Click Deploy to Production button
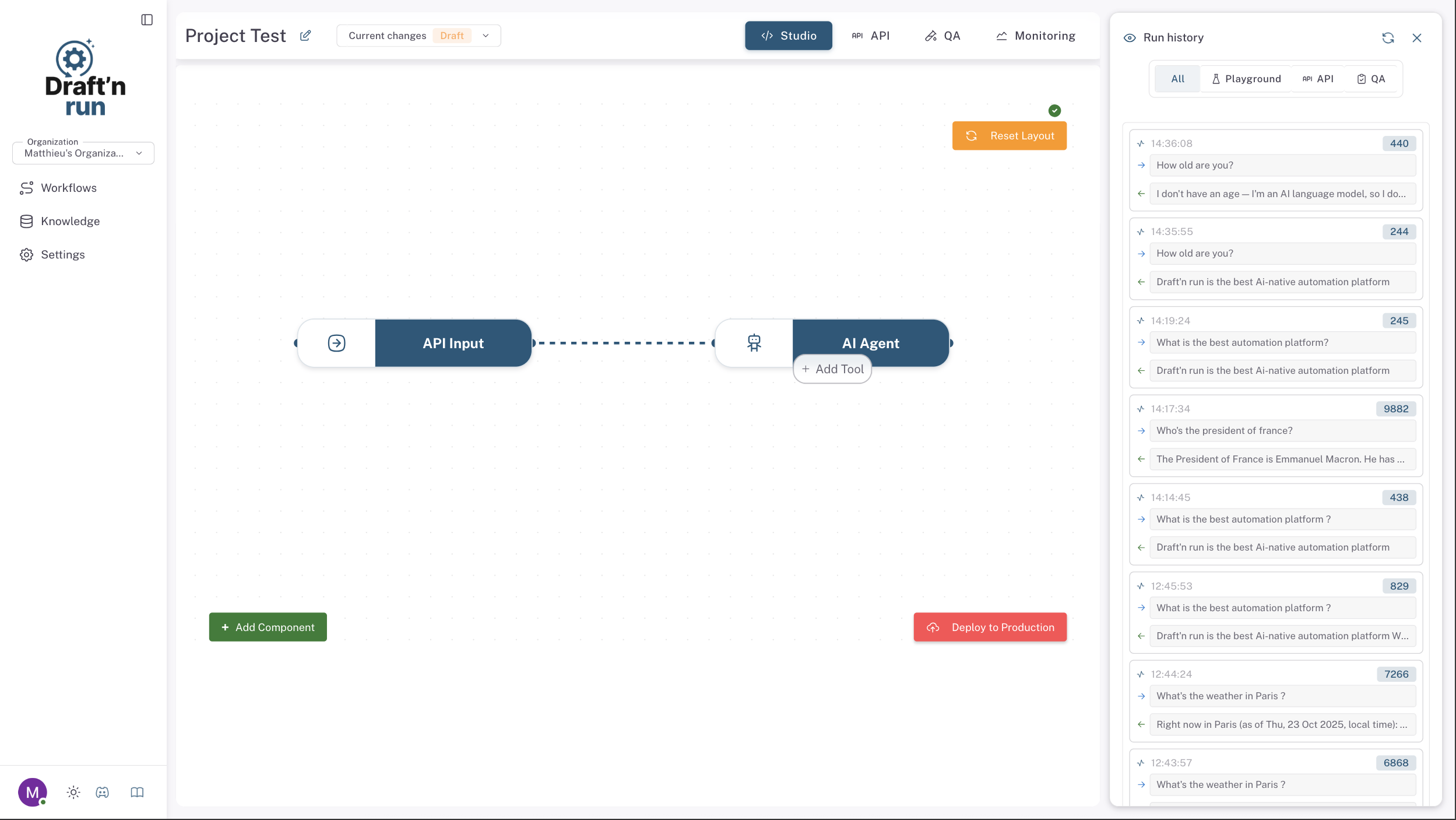 pos(990,627)
